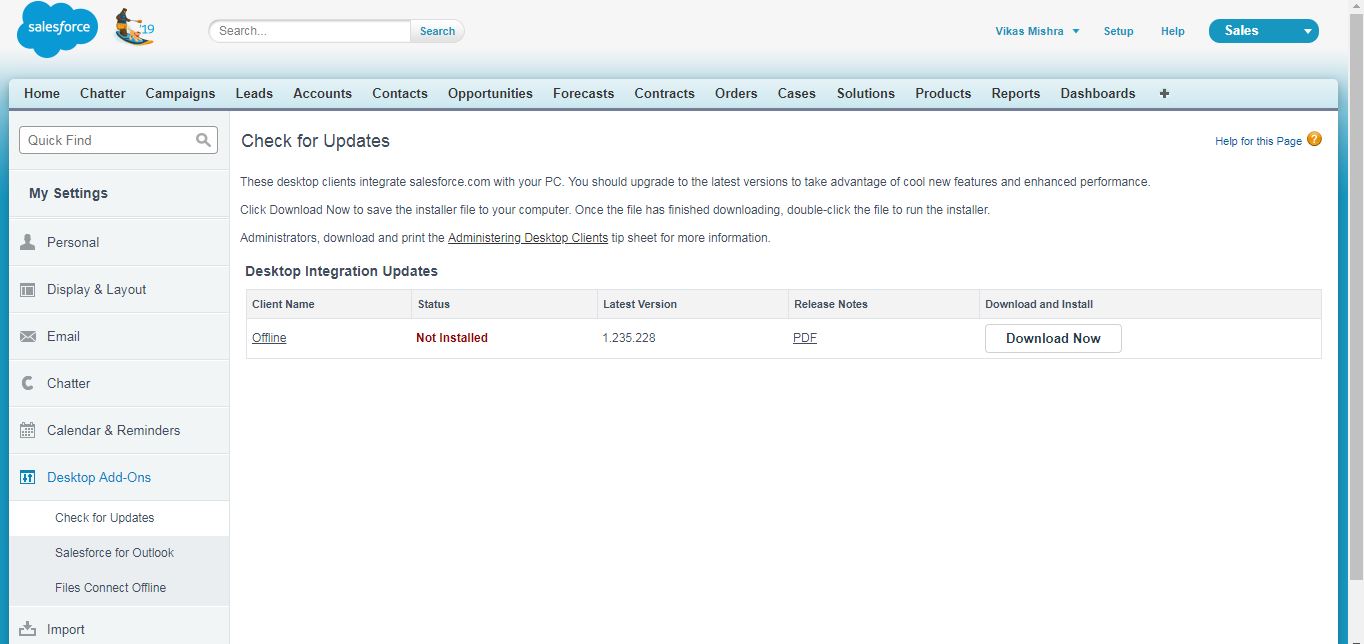Open the Opportunities tab
This screenshot has width=1364, height=644.
tap(490, 93)
